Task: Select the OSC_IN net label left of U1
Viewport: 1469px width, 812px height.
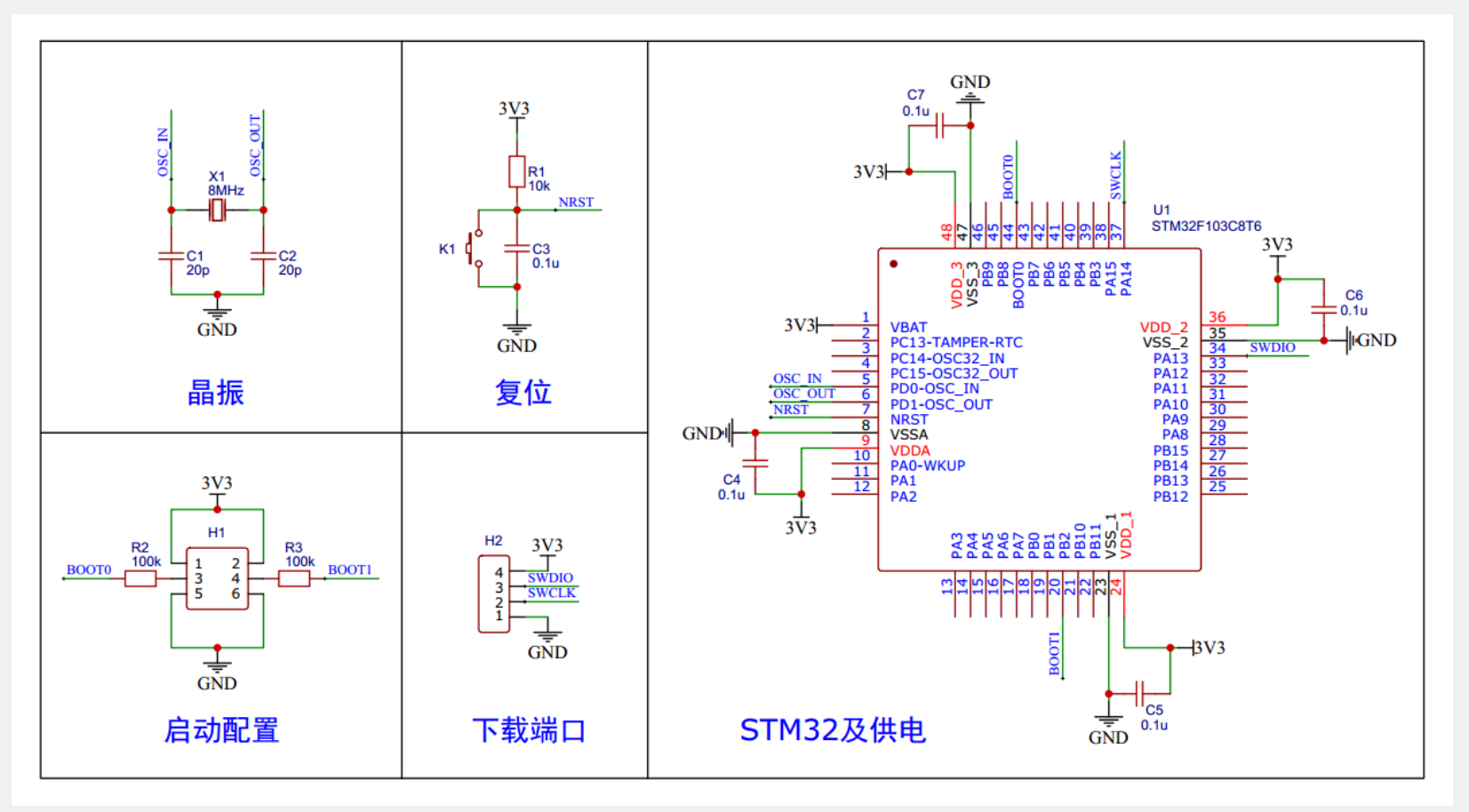Action: coord(797,378)
